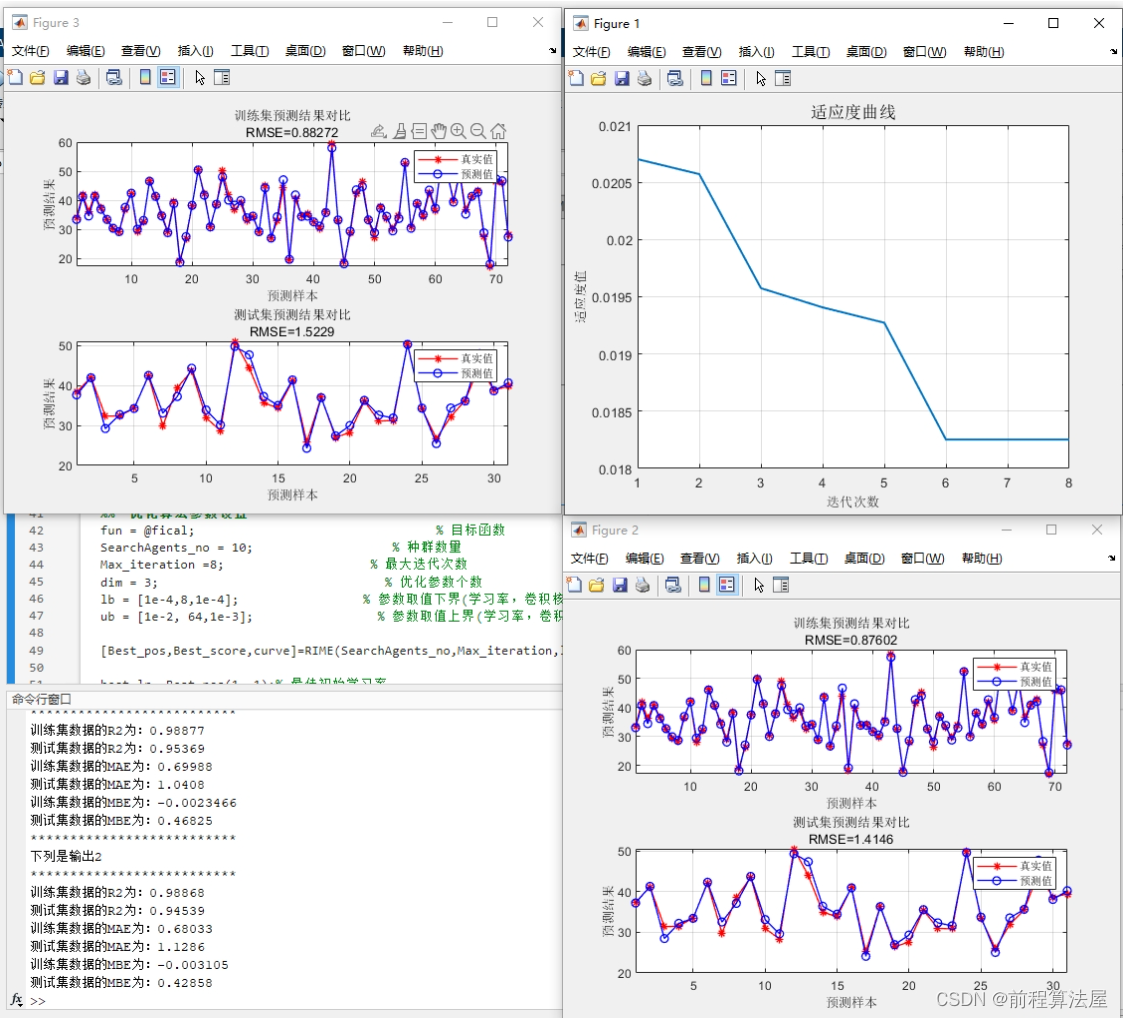
Task: Click New Figure icon in Figure 3 toolbar
Action: click(15, 77)
